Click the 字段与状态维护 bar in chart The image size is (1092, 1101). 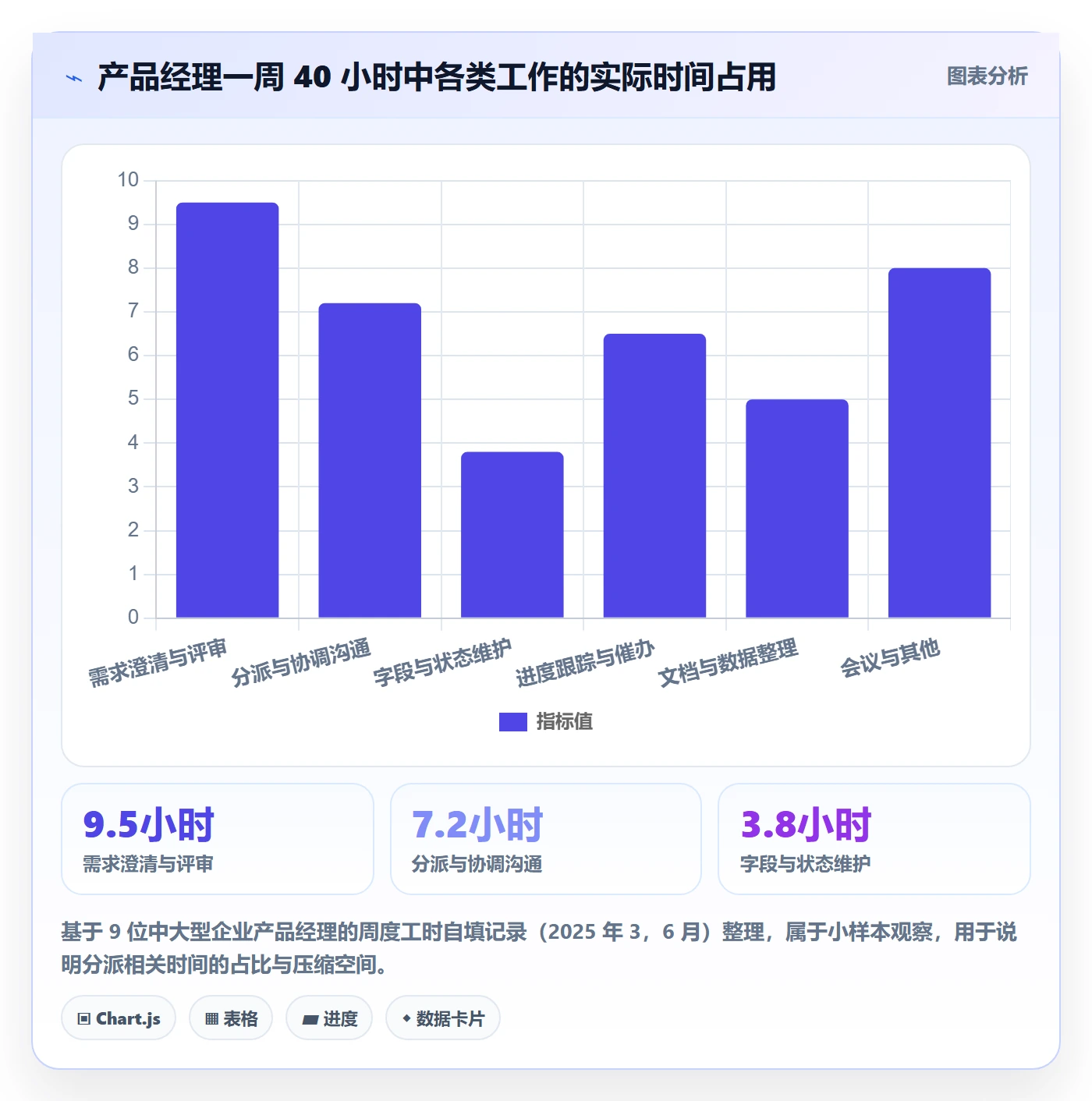[512, 535]
